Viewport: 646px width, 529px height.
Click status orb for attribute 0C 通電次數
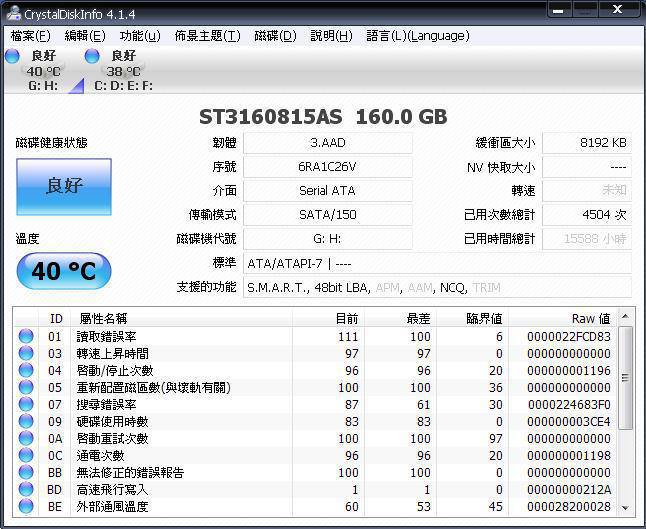[x=26, y=455]
